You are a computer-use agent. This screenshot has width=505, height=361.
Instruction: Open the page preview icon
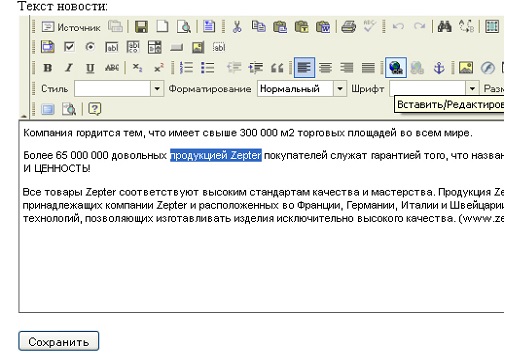[184, 27]
